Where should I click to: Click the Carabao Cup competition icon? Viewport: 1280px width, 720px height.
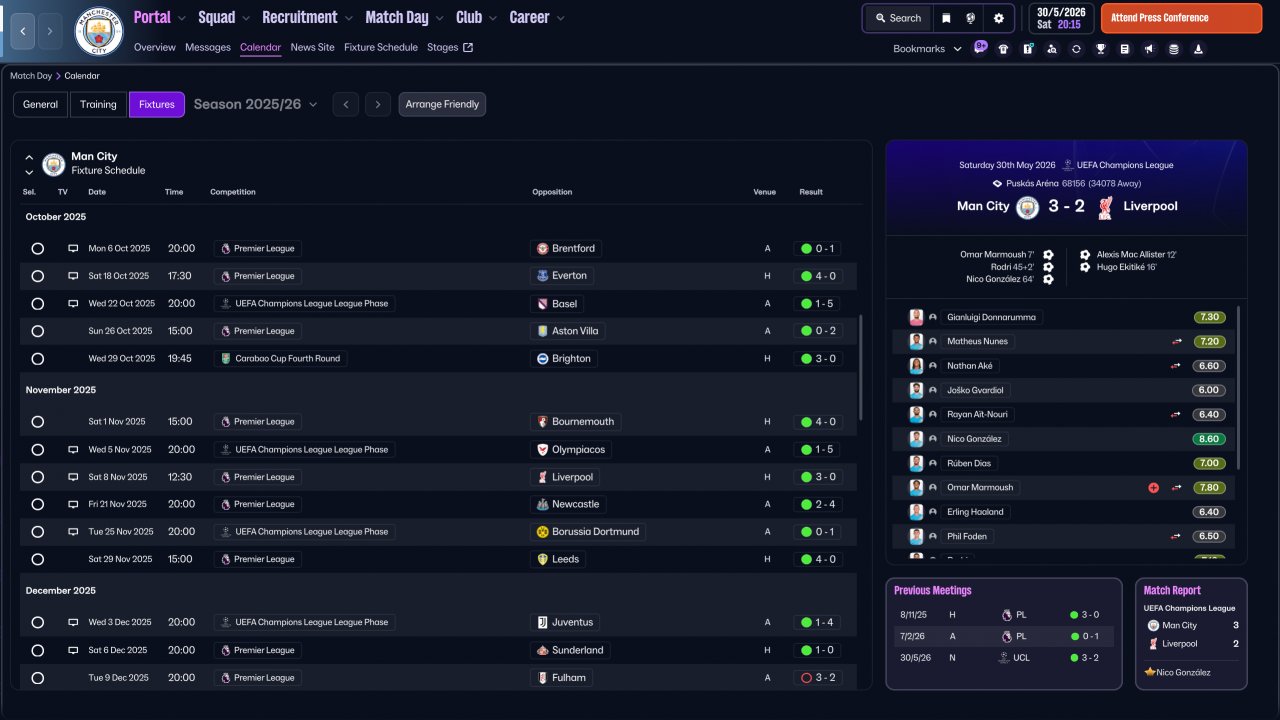226,358
